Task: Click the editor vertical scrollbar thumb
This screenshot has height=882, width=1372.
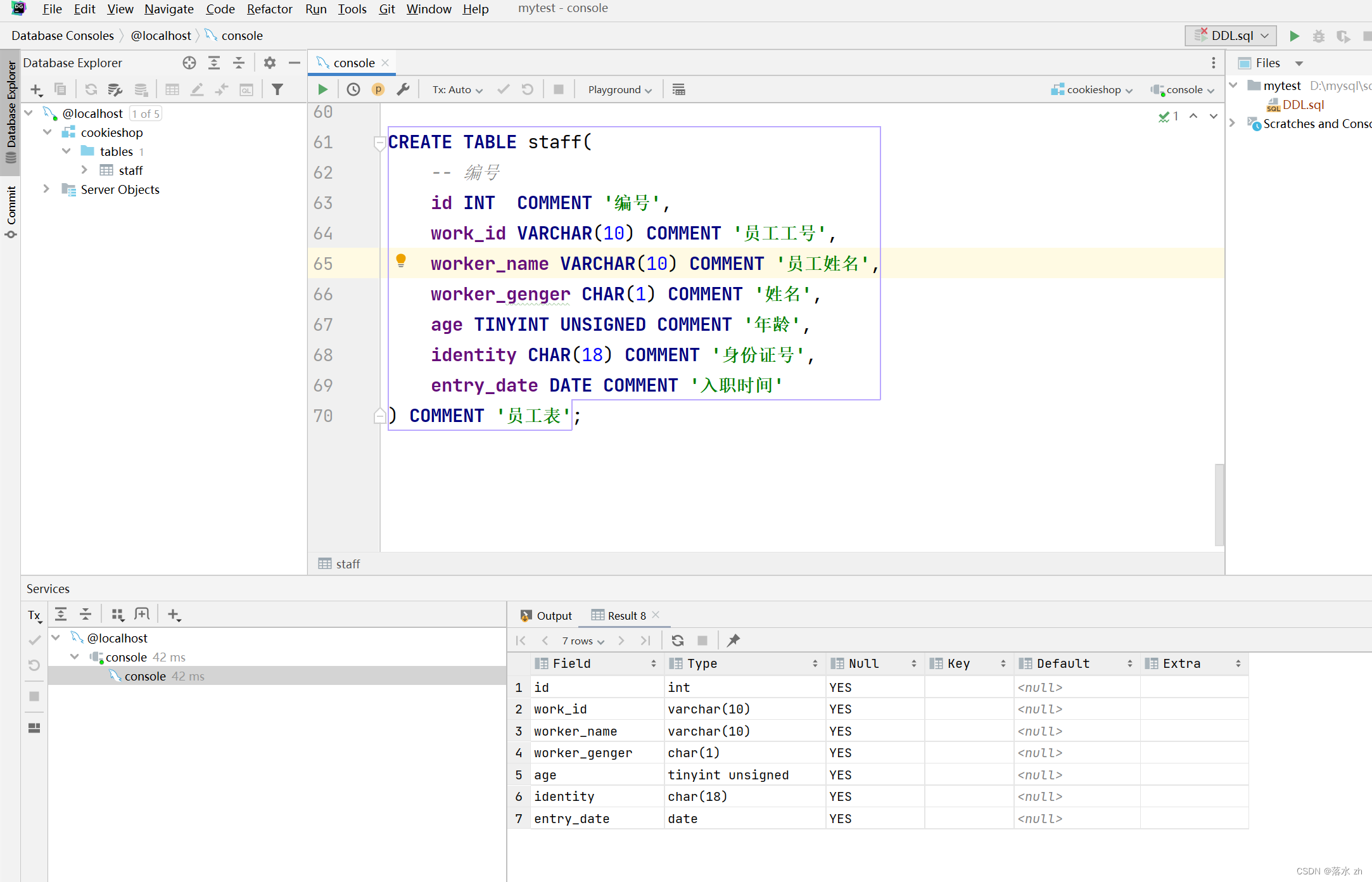Action: click(x=1219, y=504)
